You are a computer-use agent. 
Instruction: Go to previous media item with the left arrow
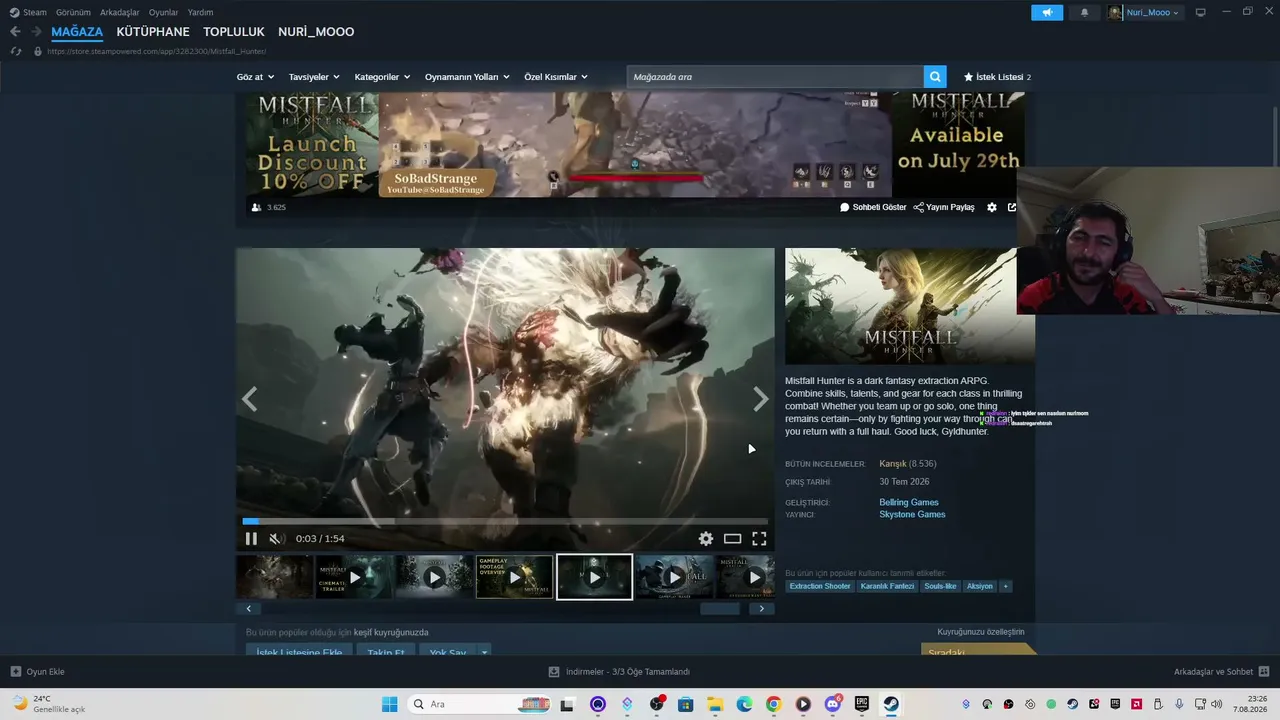click(250, 399)
